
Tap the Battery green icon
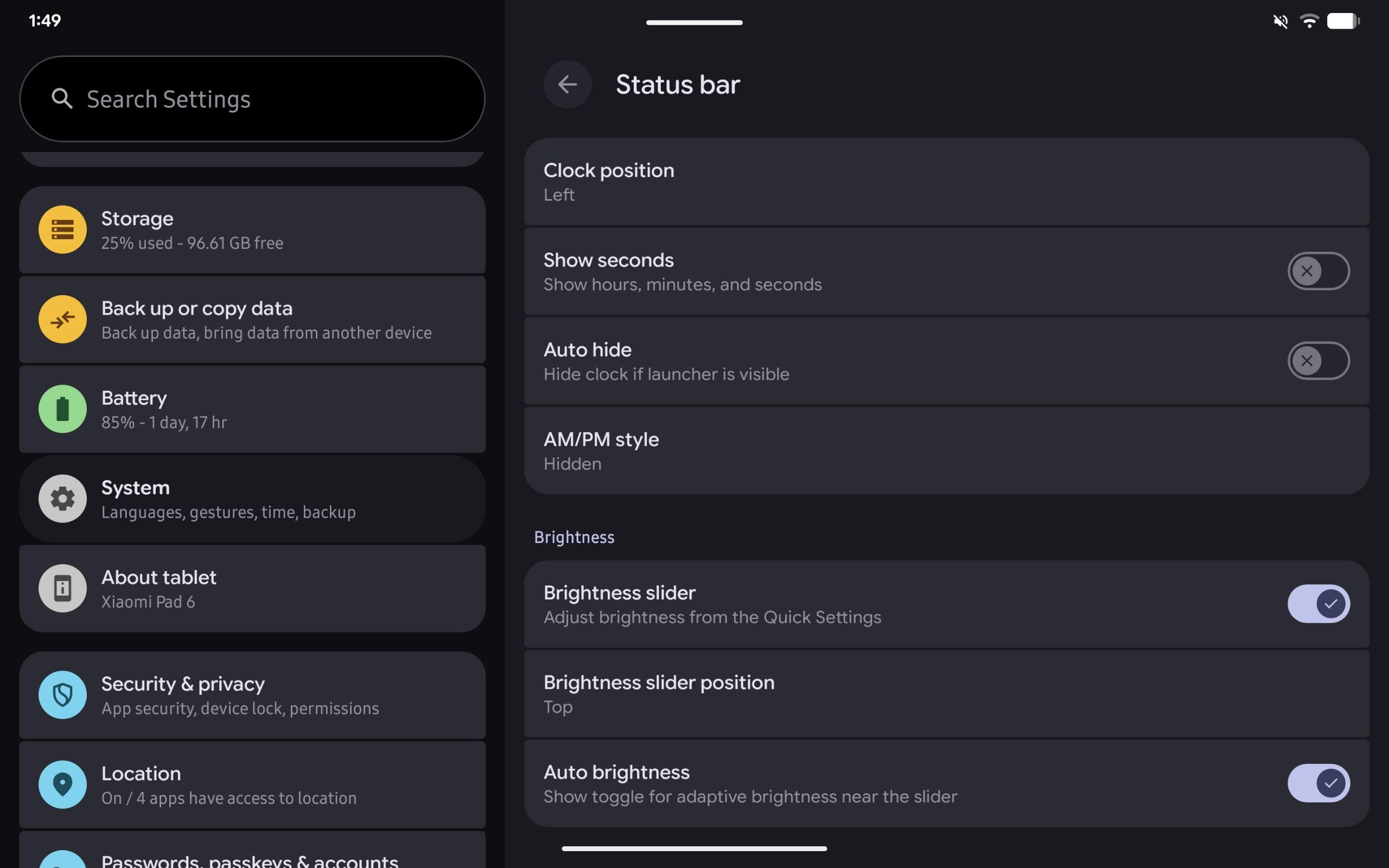pos(62,409)
